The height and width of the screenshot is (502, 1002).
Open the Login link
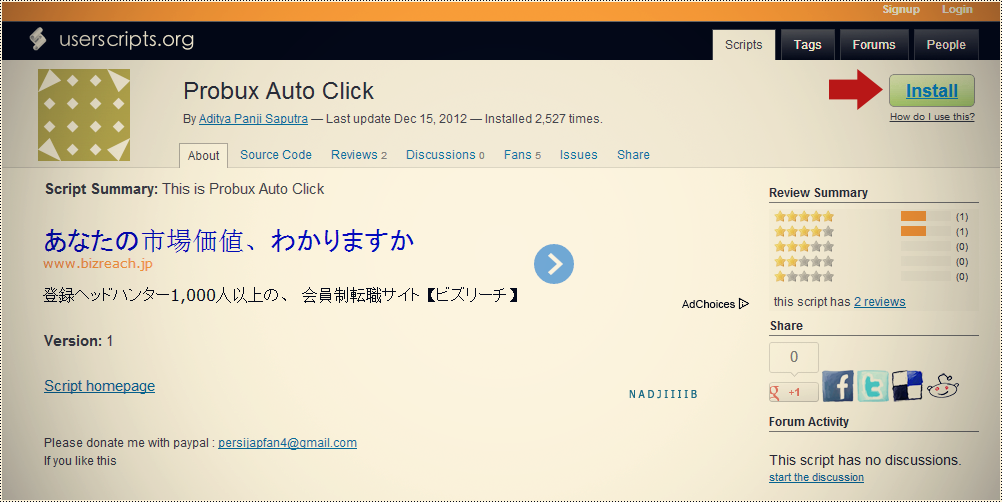(957, 10)
